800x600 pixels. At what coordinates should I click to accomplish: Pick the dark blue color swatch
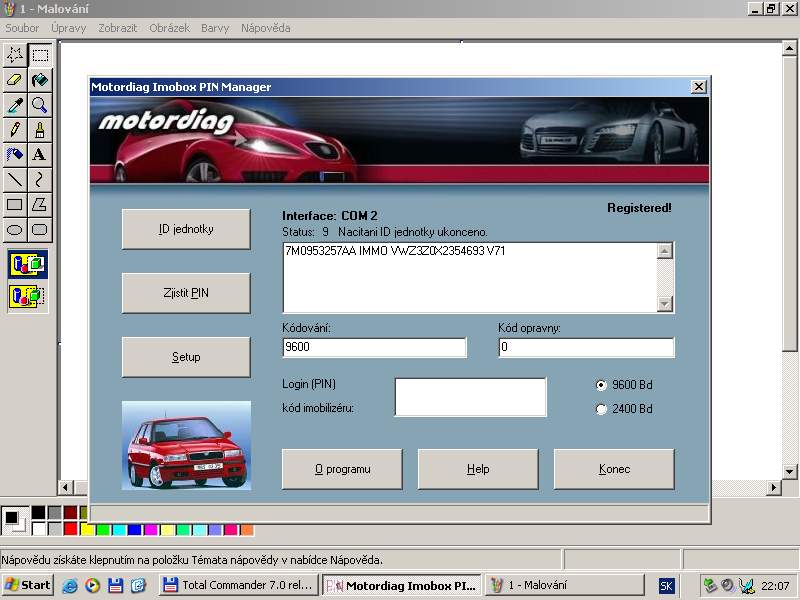point(135,530)
